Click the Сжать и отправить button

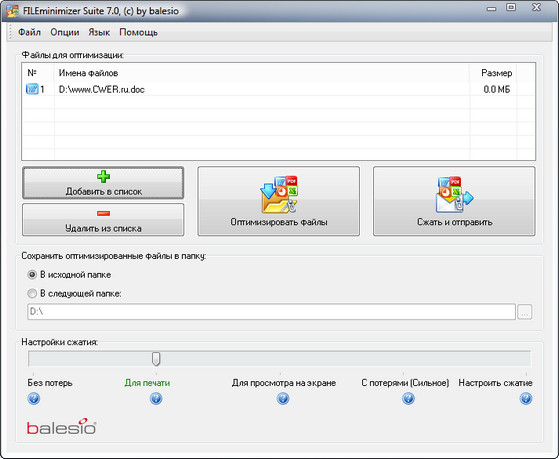[454, 201]
